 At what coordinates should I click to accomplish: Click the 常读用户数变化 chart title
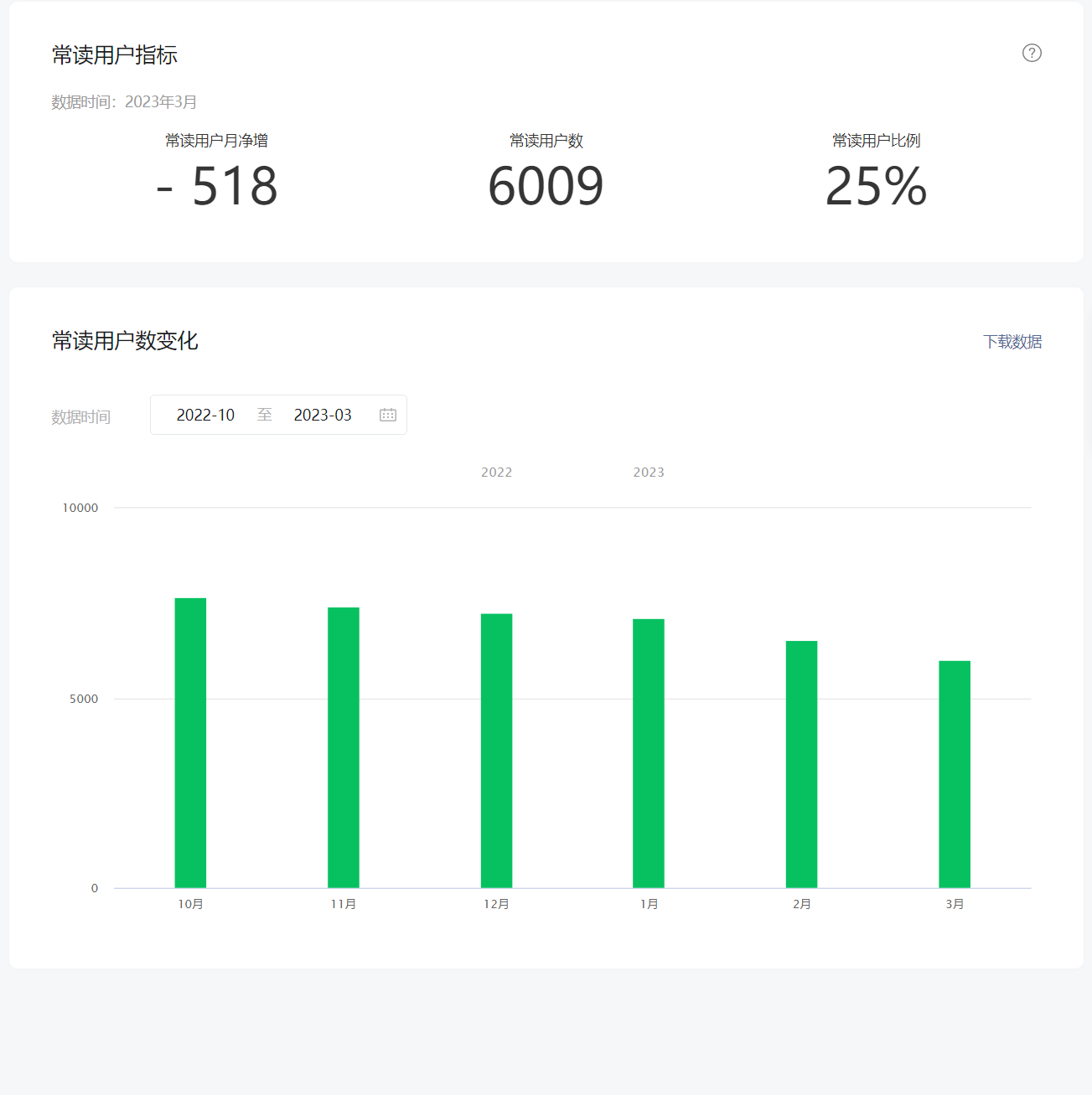click(x=125, y=341)
